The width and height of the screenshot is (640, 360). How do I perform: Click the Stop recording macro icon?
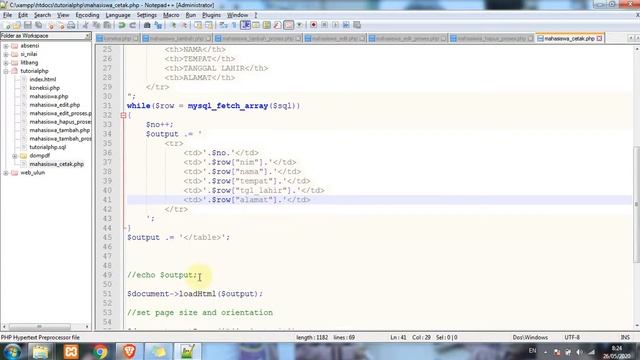pos(324,25)
